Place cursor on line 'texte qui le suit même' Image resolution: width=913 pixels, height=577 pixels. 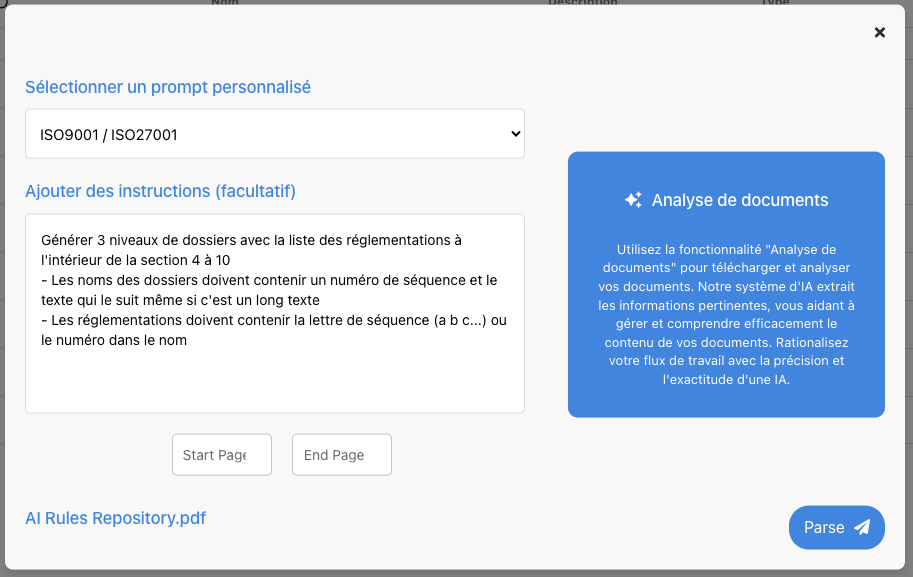180,300
